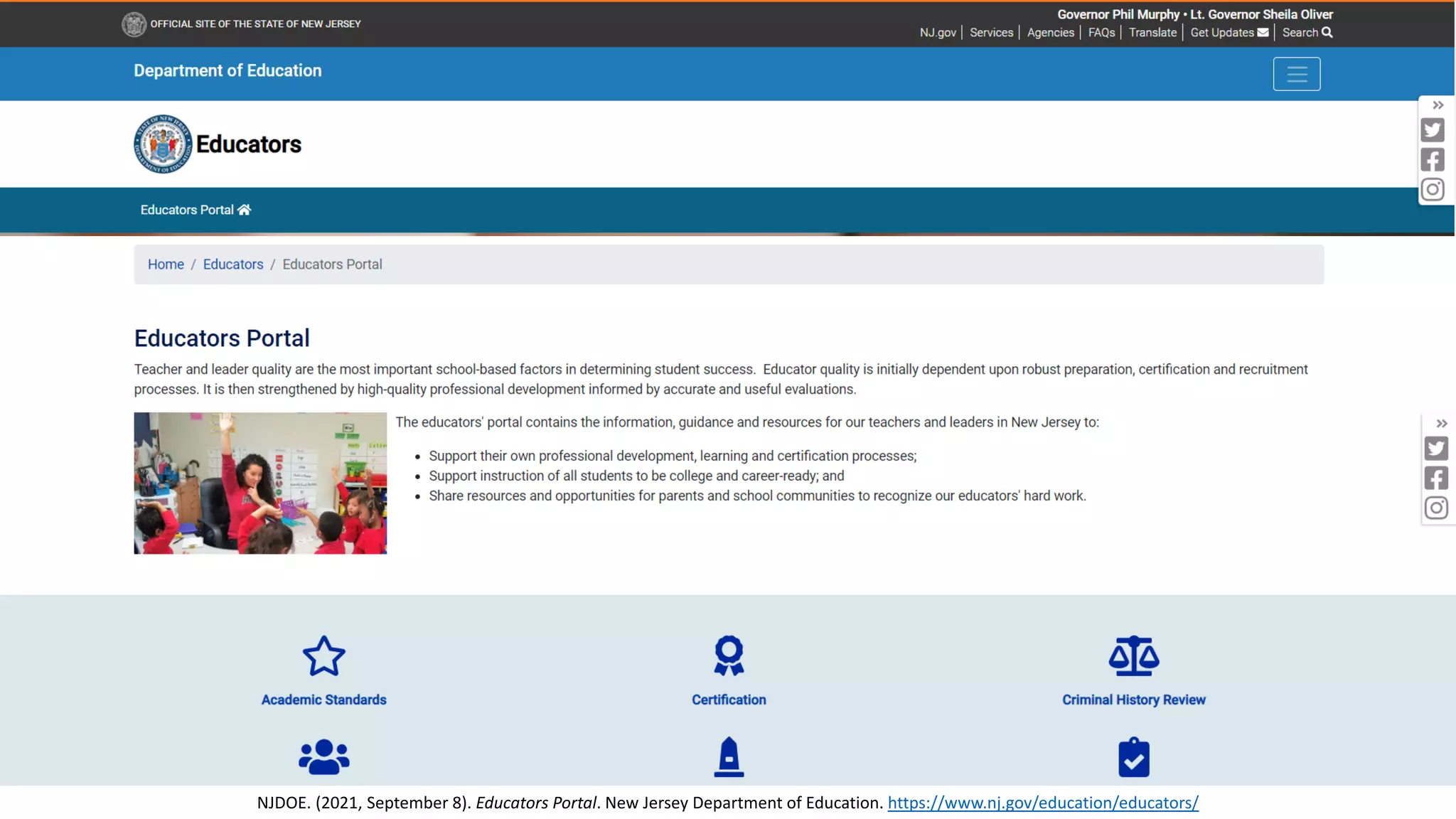Image resolution: width=1456 pixels, height=819 pixels.
Task: Click the Certification ribbon icon
Action: tap(729, 655)
